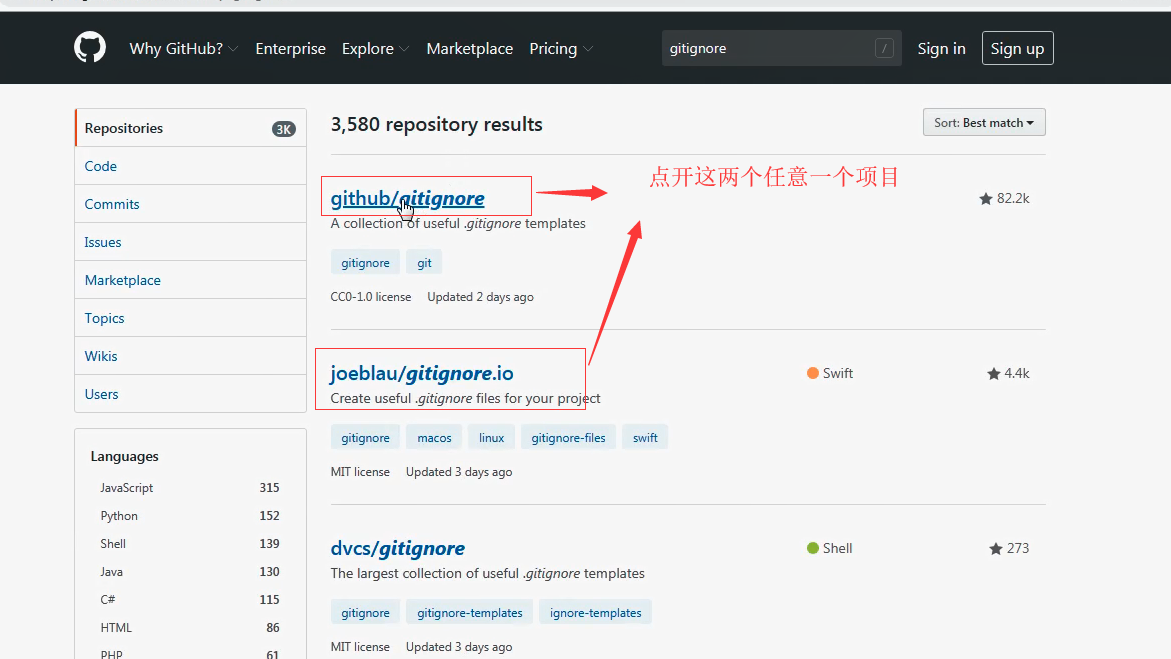1171x659 pixels.
Task: Click the star icon beside 273
Action: pos(995,548)
